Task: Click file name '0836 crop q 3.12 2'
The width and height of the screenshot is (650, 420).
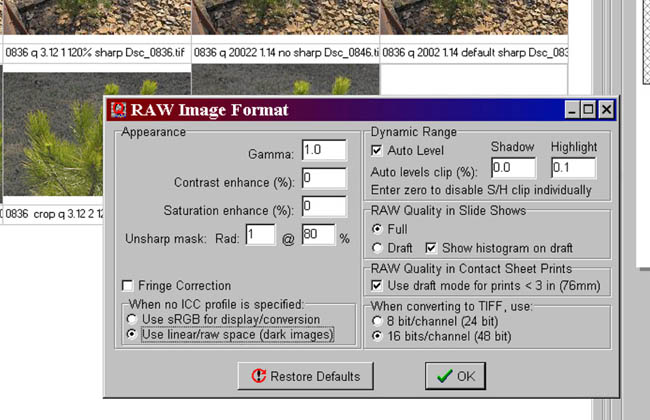Action: click(54, 214)
